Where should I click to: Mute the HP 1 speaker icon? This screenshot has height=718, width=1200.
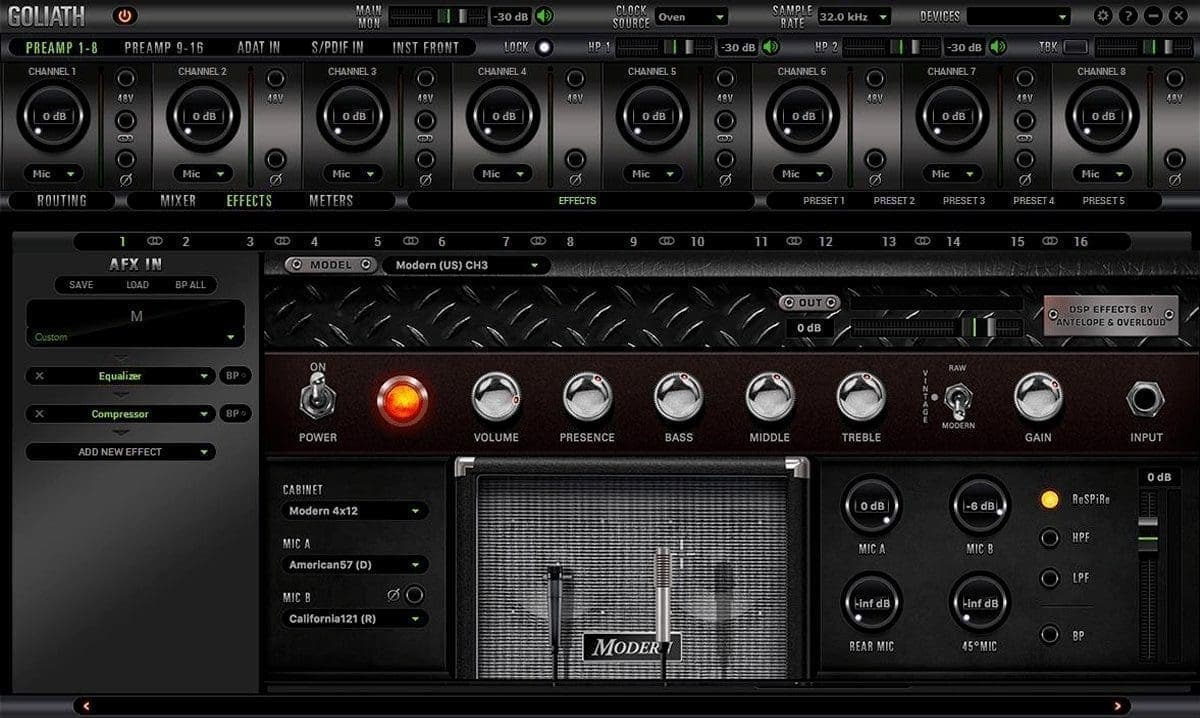(771, 47)
